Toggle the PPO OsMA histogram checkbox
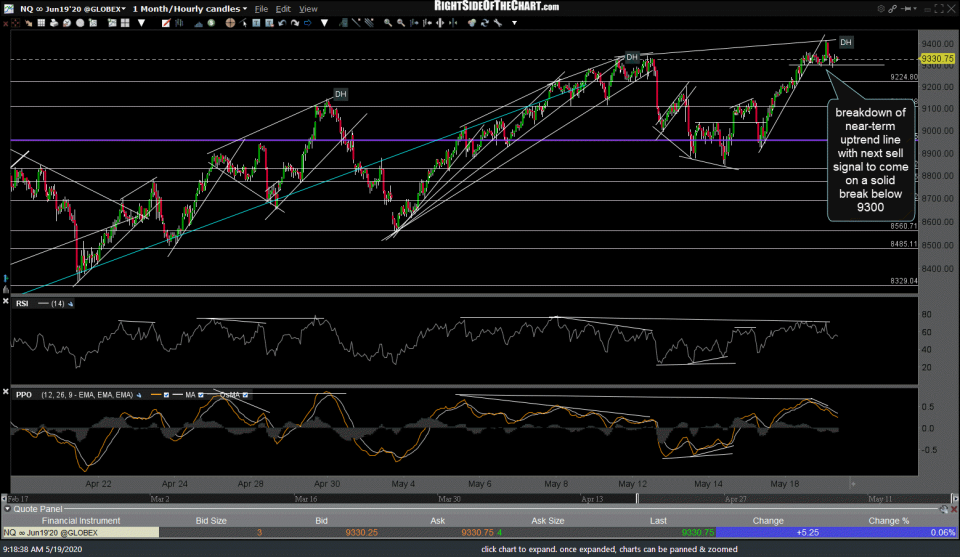The height and width of the screenshot is (557, 960). click(246, 395)
